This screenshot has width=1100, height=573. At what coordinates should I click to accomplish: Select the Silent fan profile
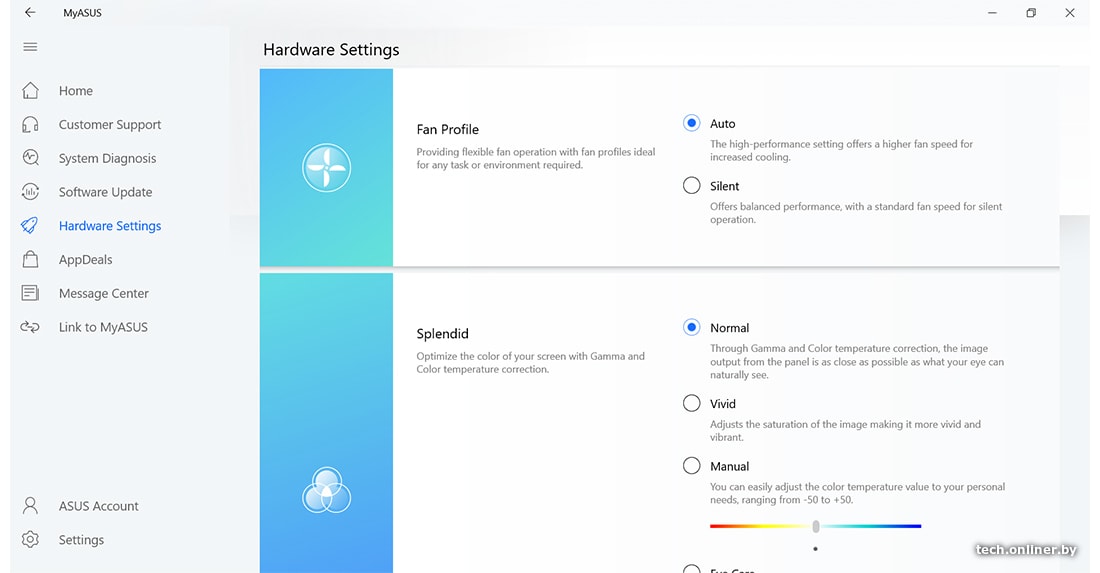[x=692, y=186]
